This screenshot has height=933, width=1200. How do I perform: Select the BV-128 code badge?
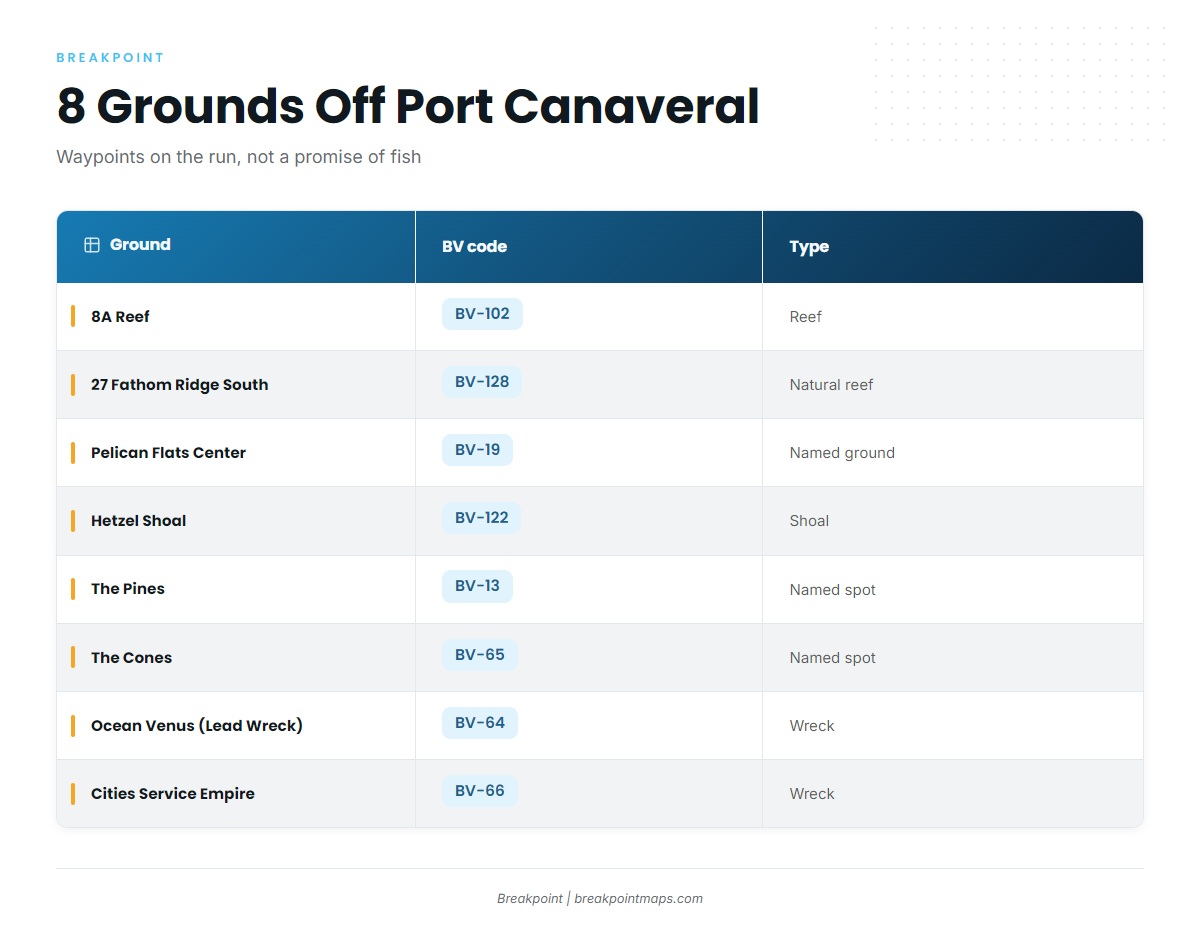(x=482, y=382)
